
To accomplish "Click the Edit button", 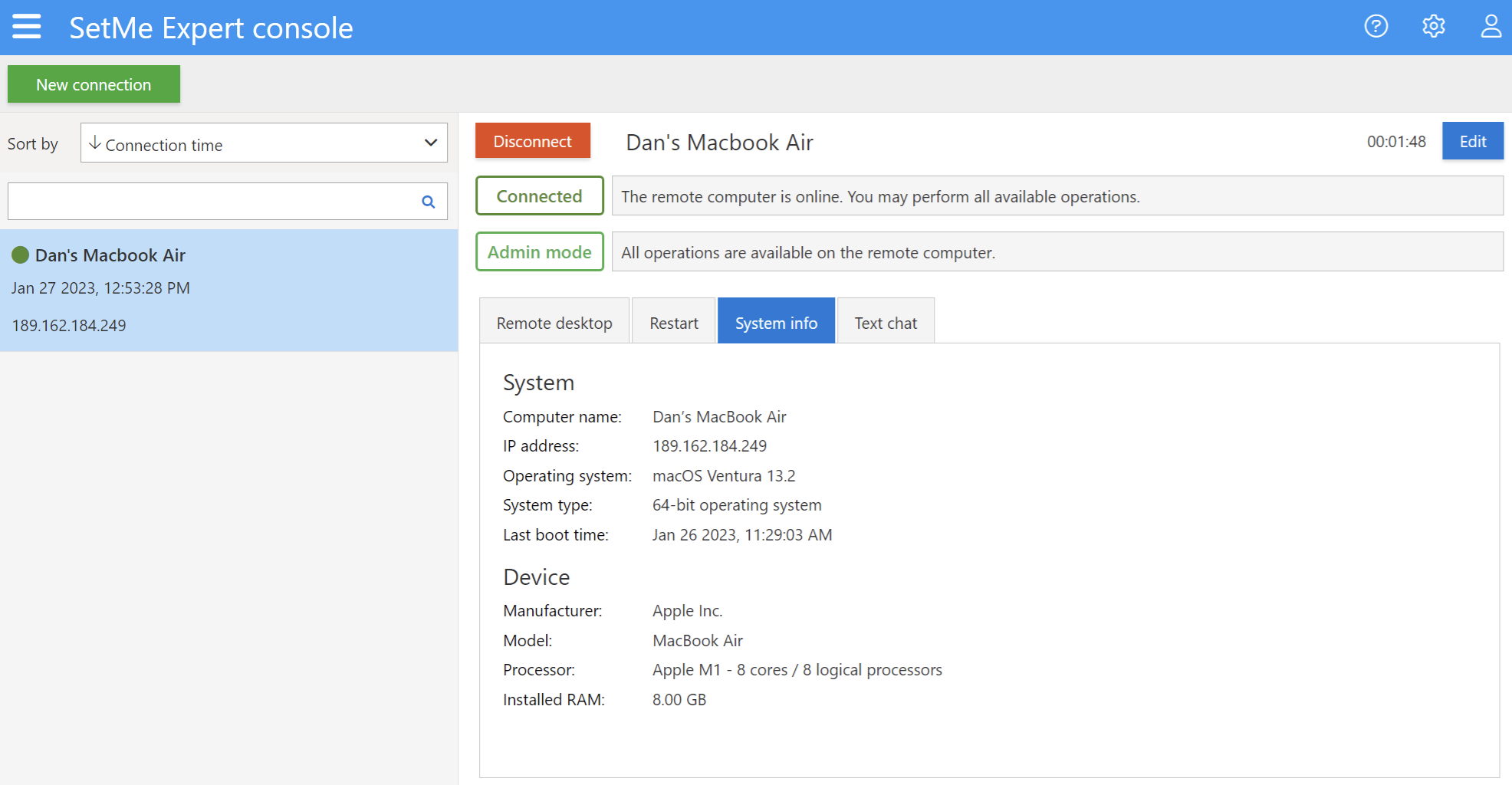I will point(1473,141).
